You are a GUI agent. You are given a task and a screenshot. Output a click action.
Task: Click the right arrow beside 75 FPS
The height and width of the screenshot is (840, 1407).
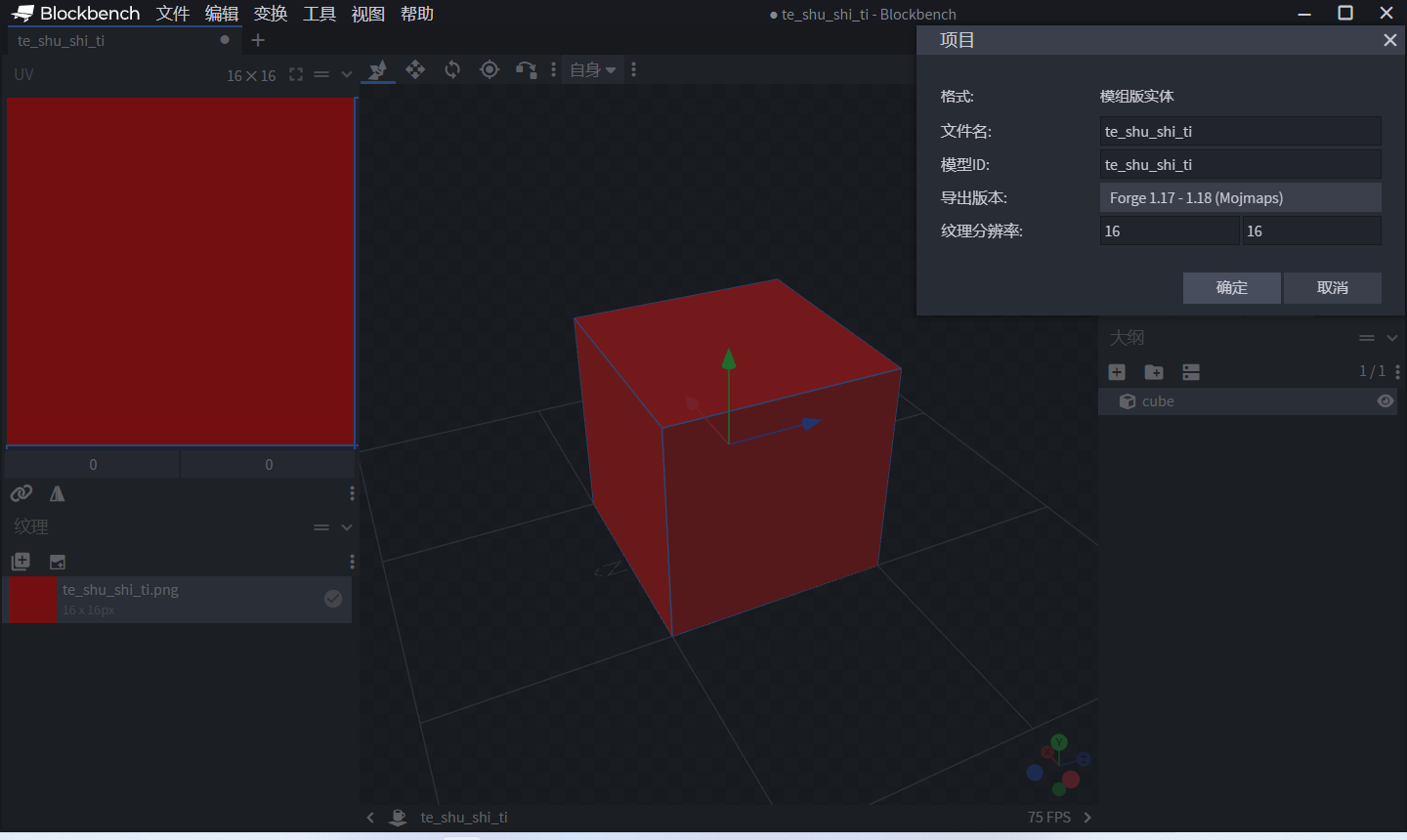click(1087, 818)
